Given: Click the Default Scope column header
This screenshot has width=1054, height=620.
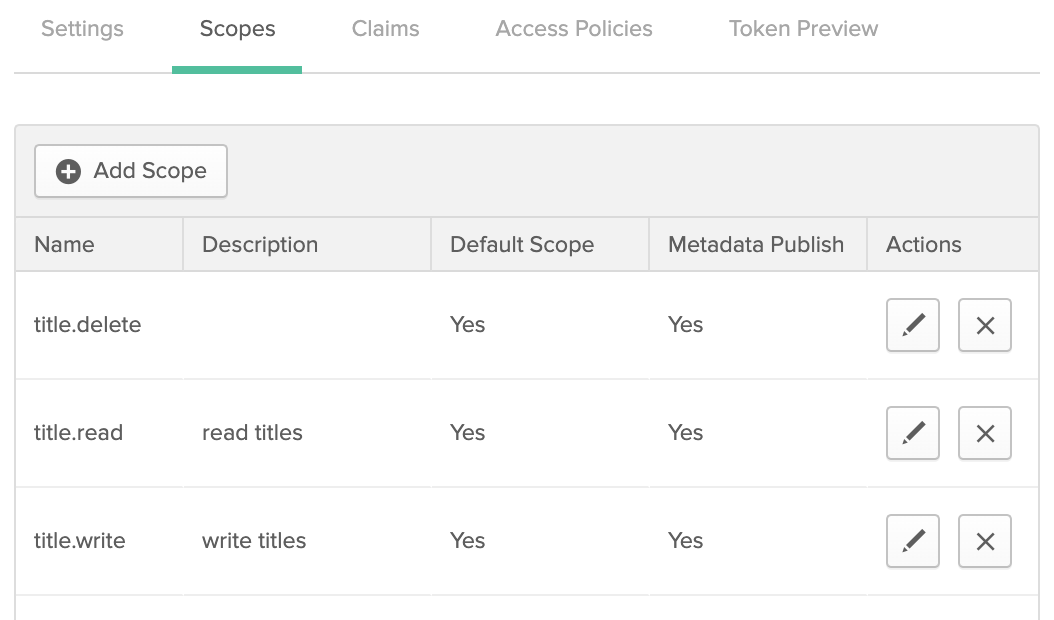Looking at the screenshot, I should 521,244.
